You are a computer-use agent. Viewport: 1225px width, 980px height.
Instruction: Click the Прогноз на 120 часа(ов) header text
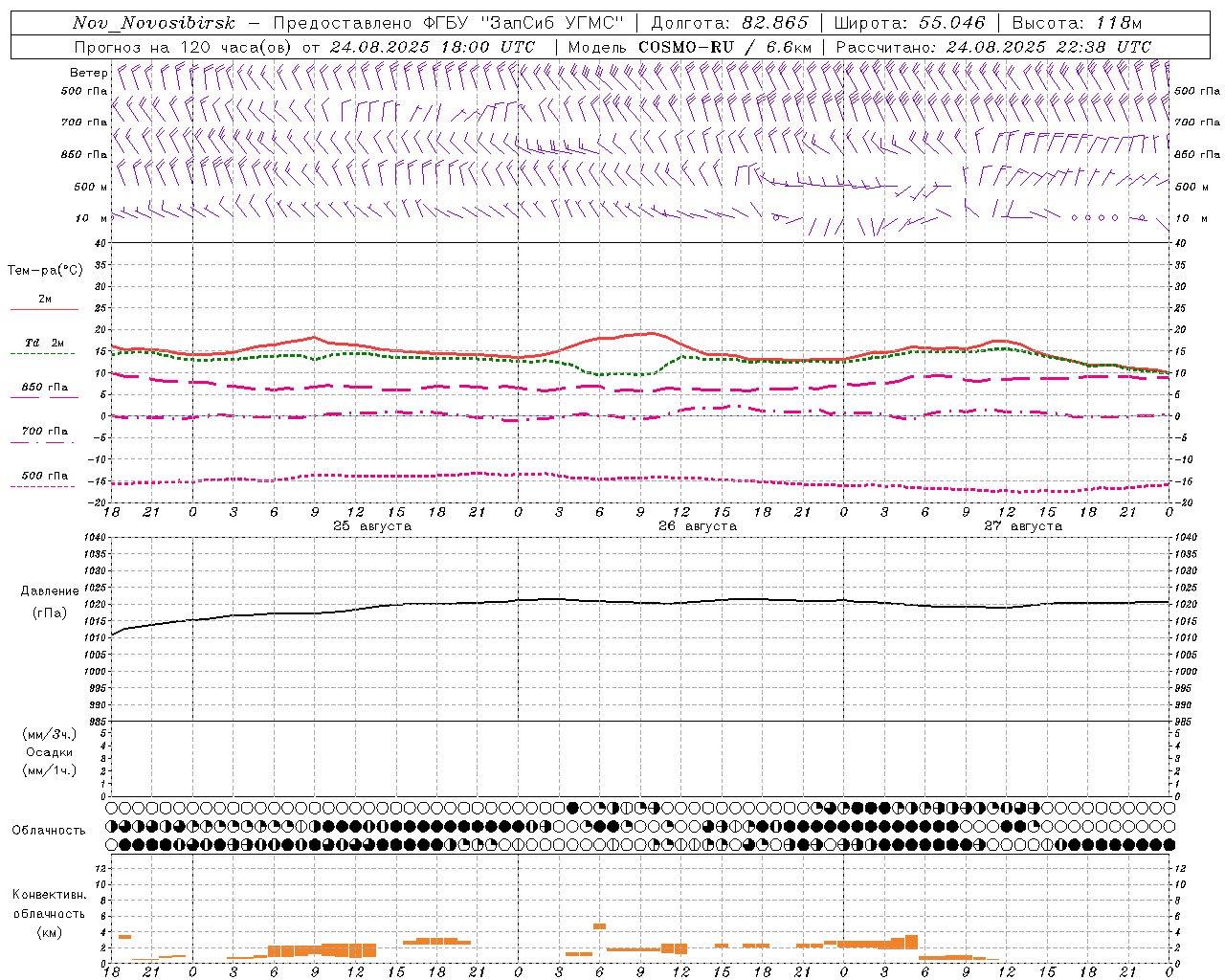(x=184, y=47)
